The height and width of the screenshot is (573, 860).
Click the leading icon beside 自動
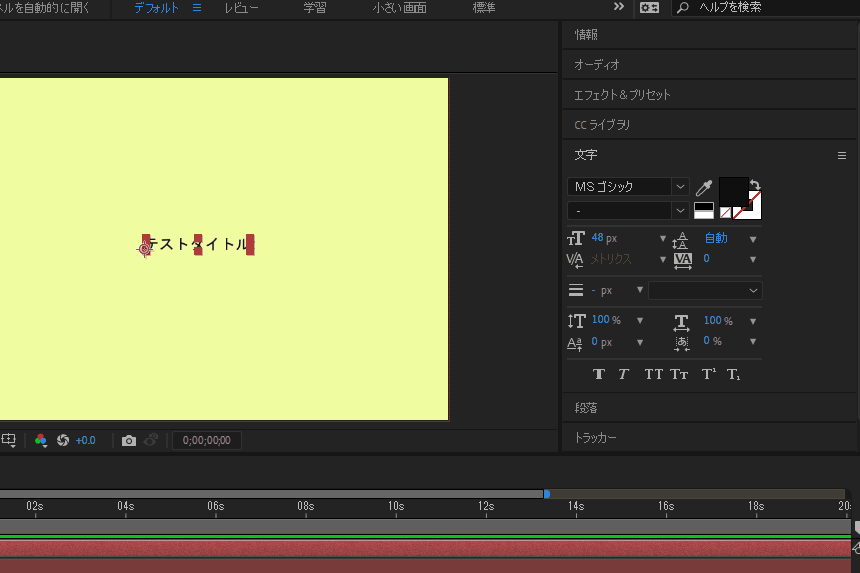pyautogui.click(x=681, y=240)
